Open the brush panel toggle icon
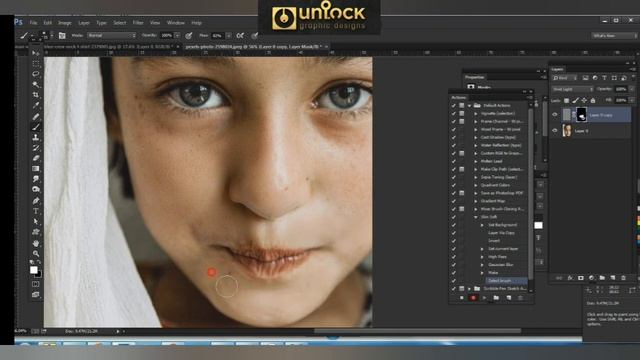Screen dimensions: 640x360 (x=62, y=36)
